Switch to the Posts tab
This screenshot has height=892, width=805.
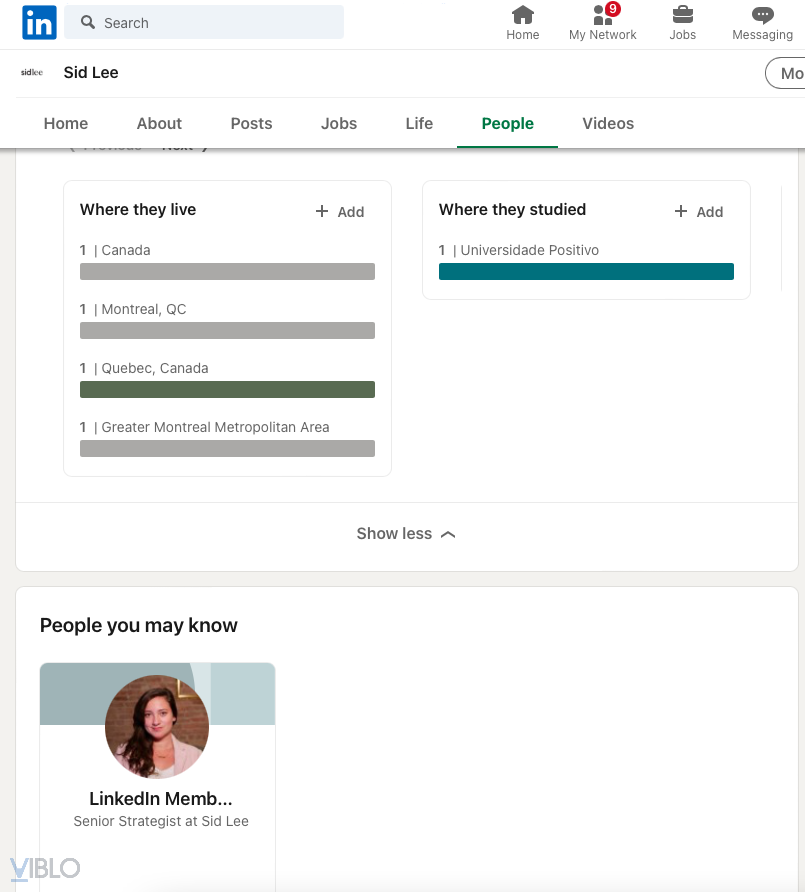tap(251, 124)
